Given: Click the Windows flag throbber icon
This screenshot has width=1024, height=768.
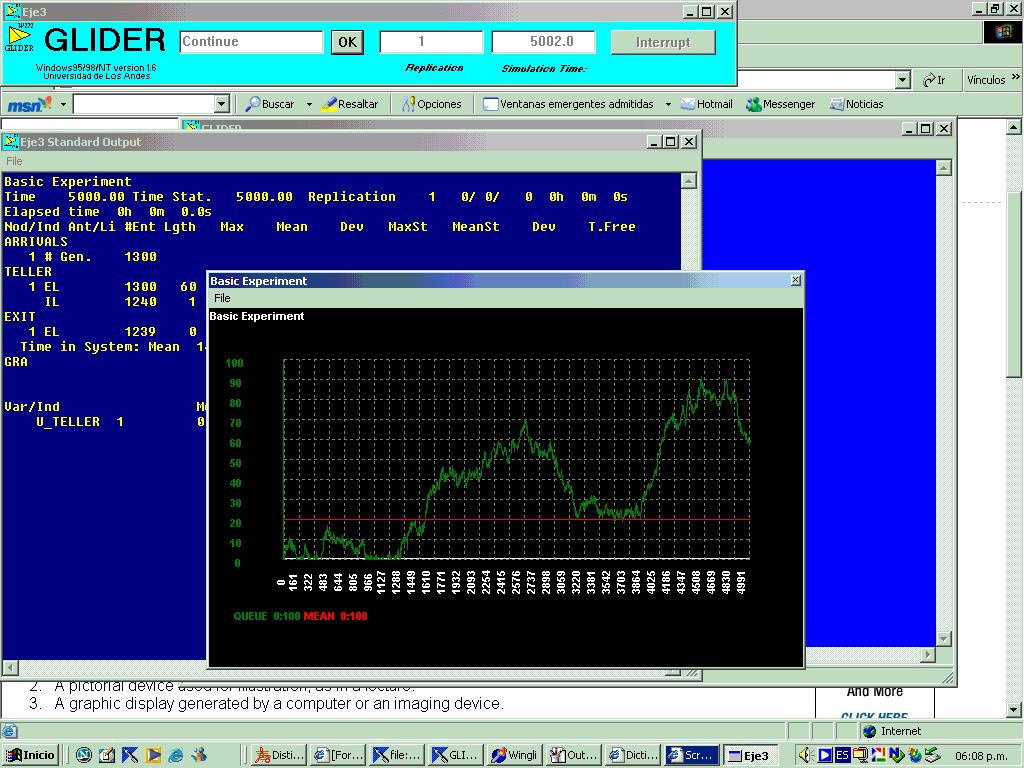Looking at the screenshot, I should [1002, 32].
